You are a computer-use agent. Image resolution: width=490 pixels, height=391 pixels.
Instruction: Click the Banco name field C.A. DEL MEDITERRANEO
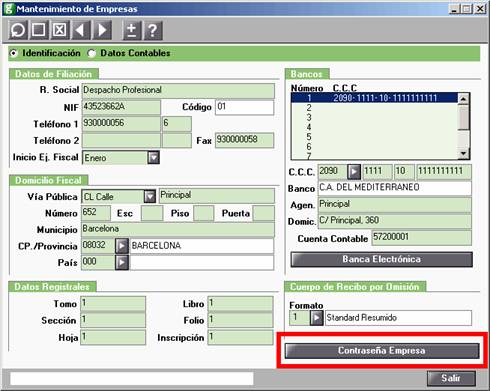pos(395,188)
